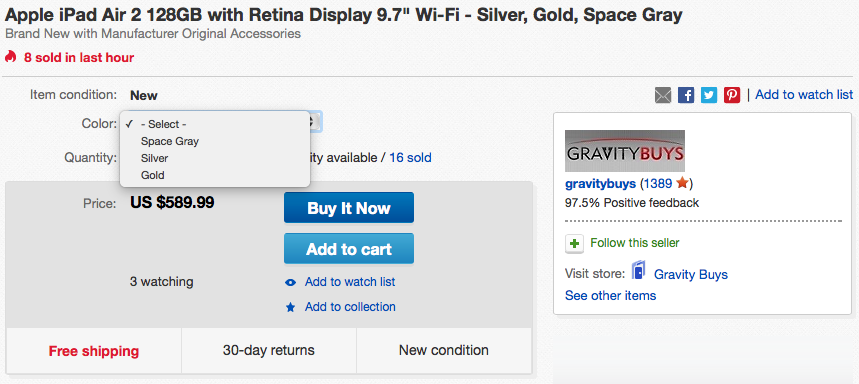Click the green plus follow icon
859x384 pixels.
pyautogui.click(x=574, y=243)
